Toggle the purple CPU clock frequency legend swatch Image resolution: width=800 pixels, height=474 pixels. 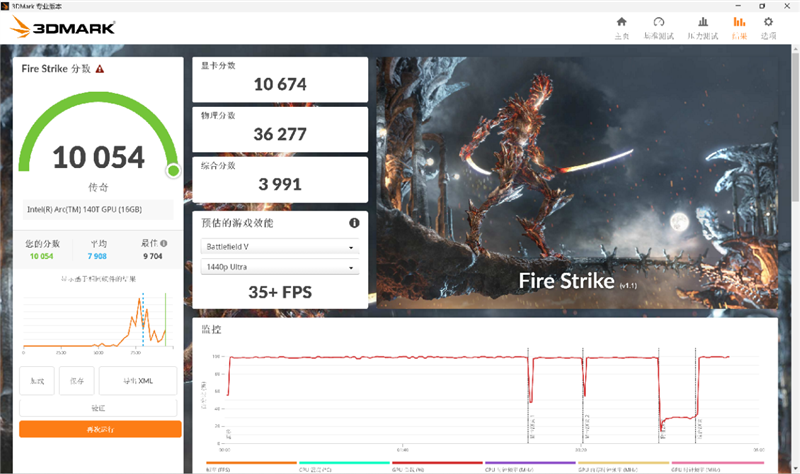click(530, 463)
